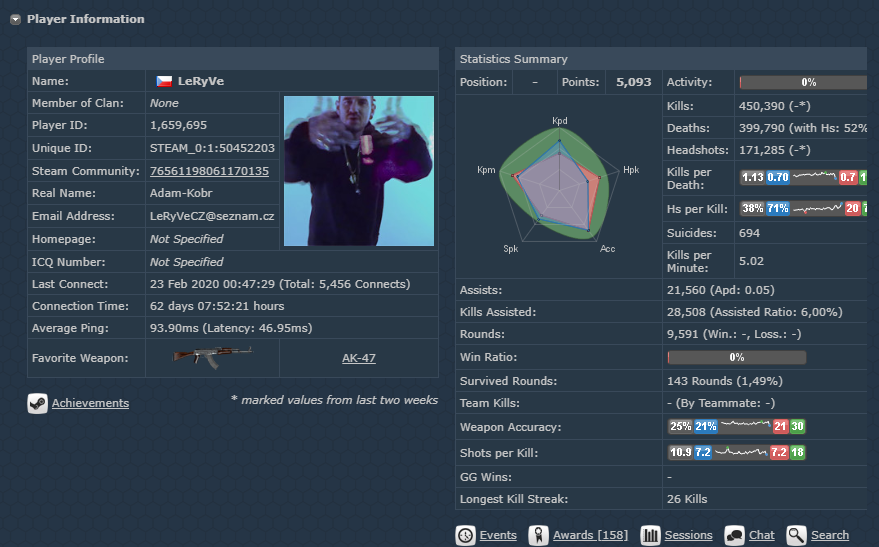
Task: Click the Statistics Summary panel header
Action: (661, 59)
